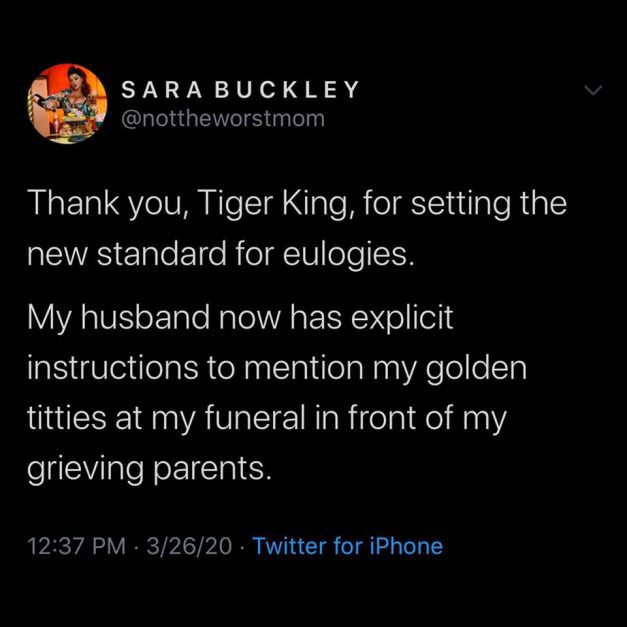Open the @nottheworstmom handle
Image resolution: width=627 pixels, height=627 pixels.
pyautogui.click(x=223, y=119)
